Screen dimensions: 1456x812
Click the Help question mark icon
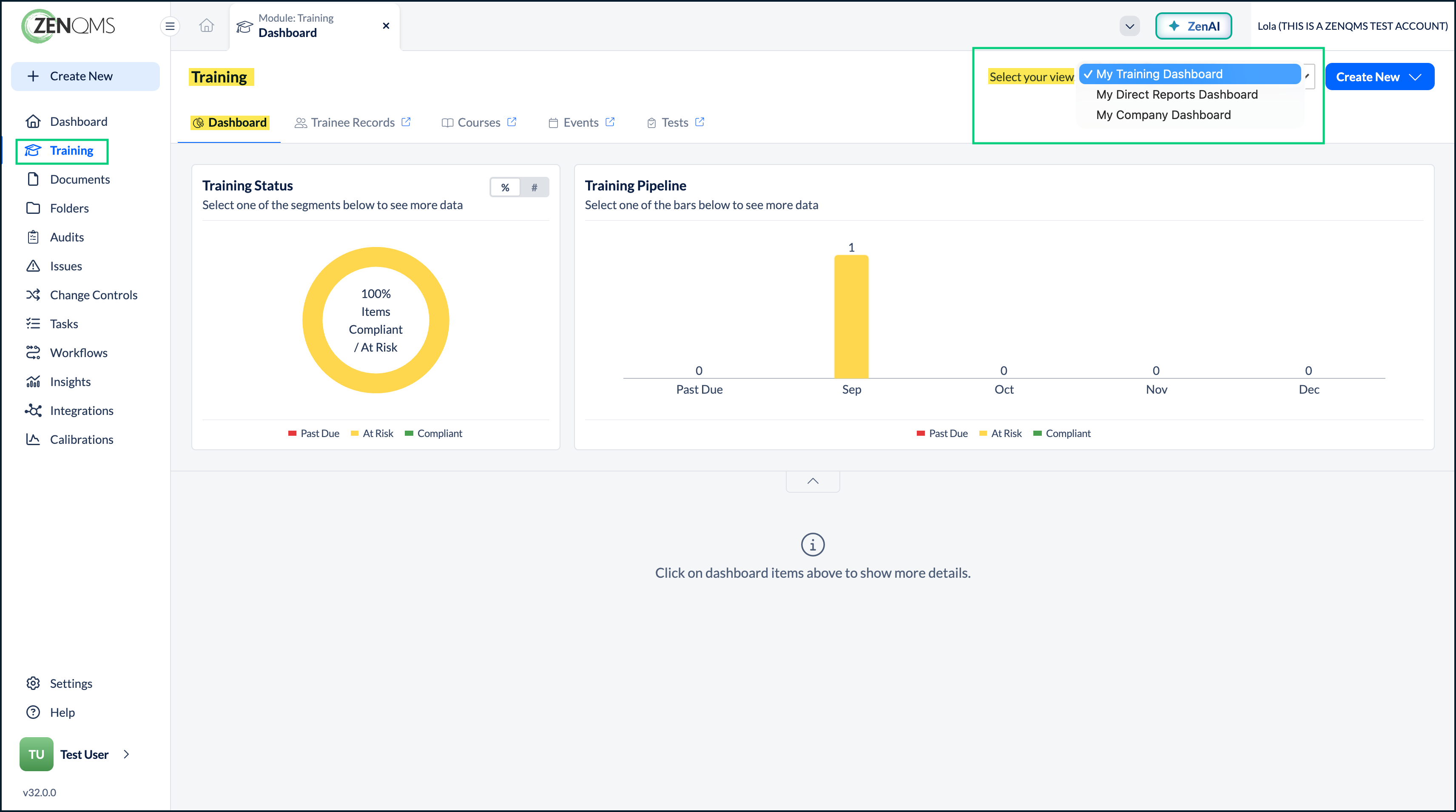[x=33, y=712]
